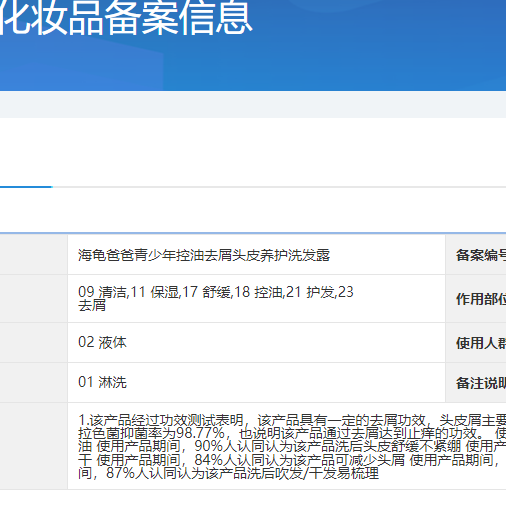Click the 备案编号 column label
This screenshot has width=506, height=506.
coord(481,255)
